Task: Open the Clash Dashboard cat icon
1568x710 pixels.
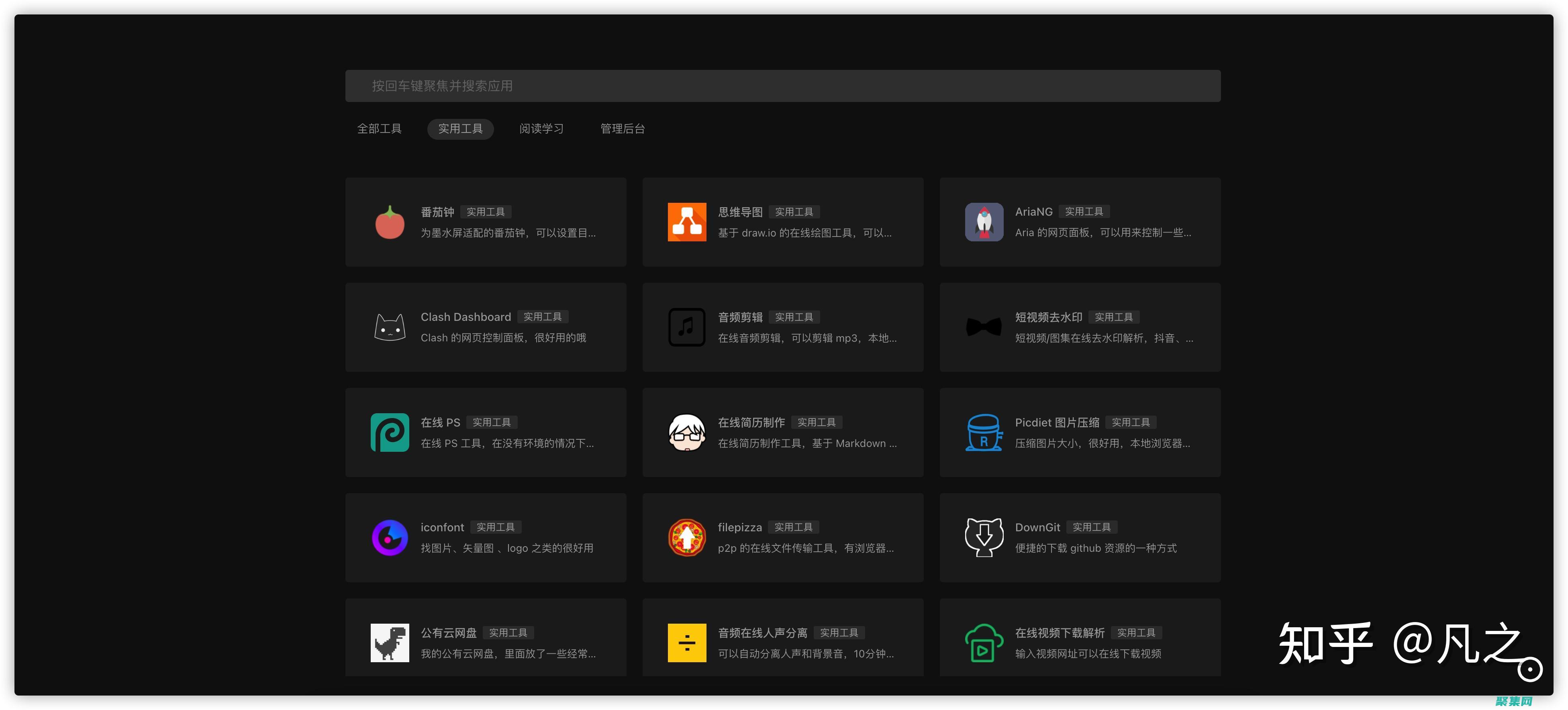Action: point(390,327)
